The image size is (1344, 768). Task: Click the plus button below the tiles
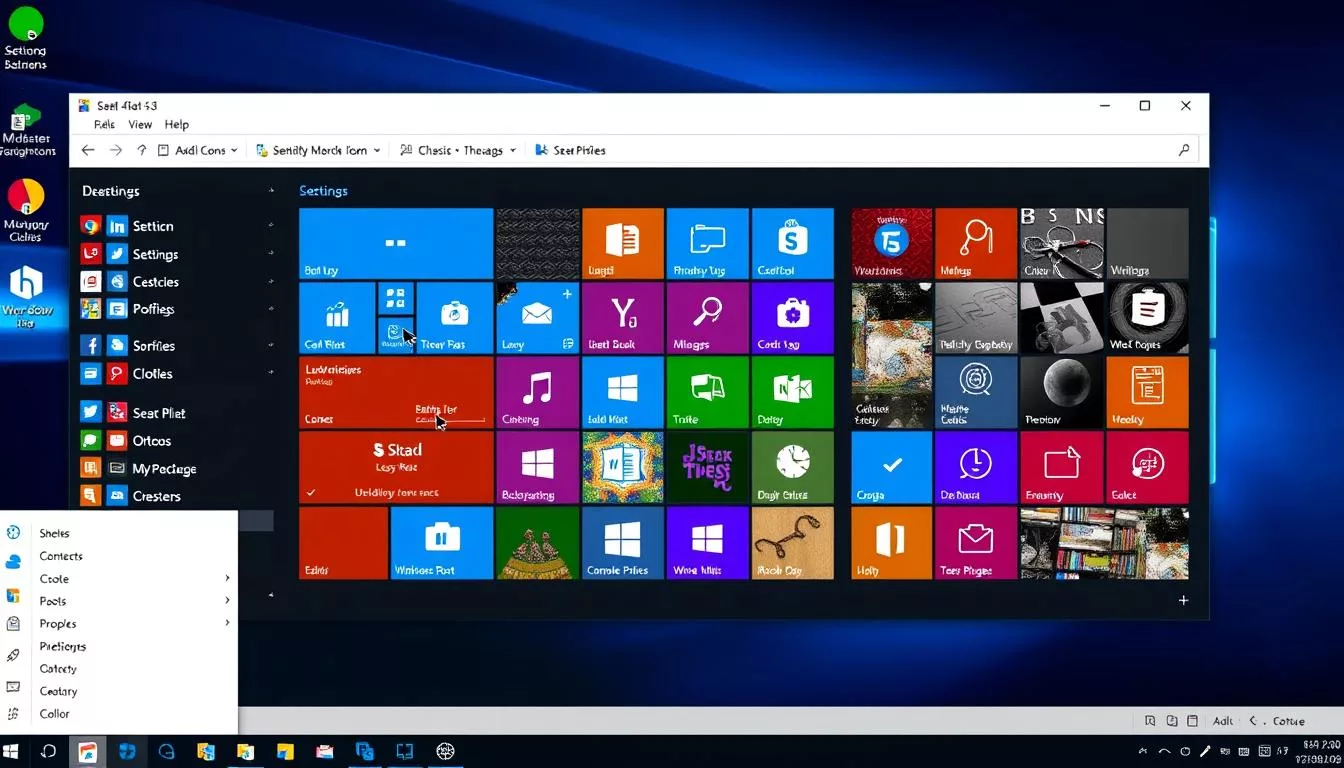[x=1183, y=600]
